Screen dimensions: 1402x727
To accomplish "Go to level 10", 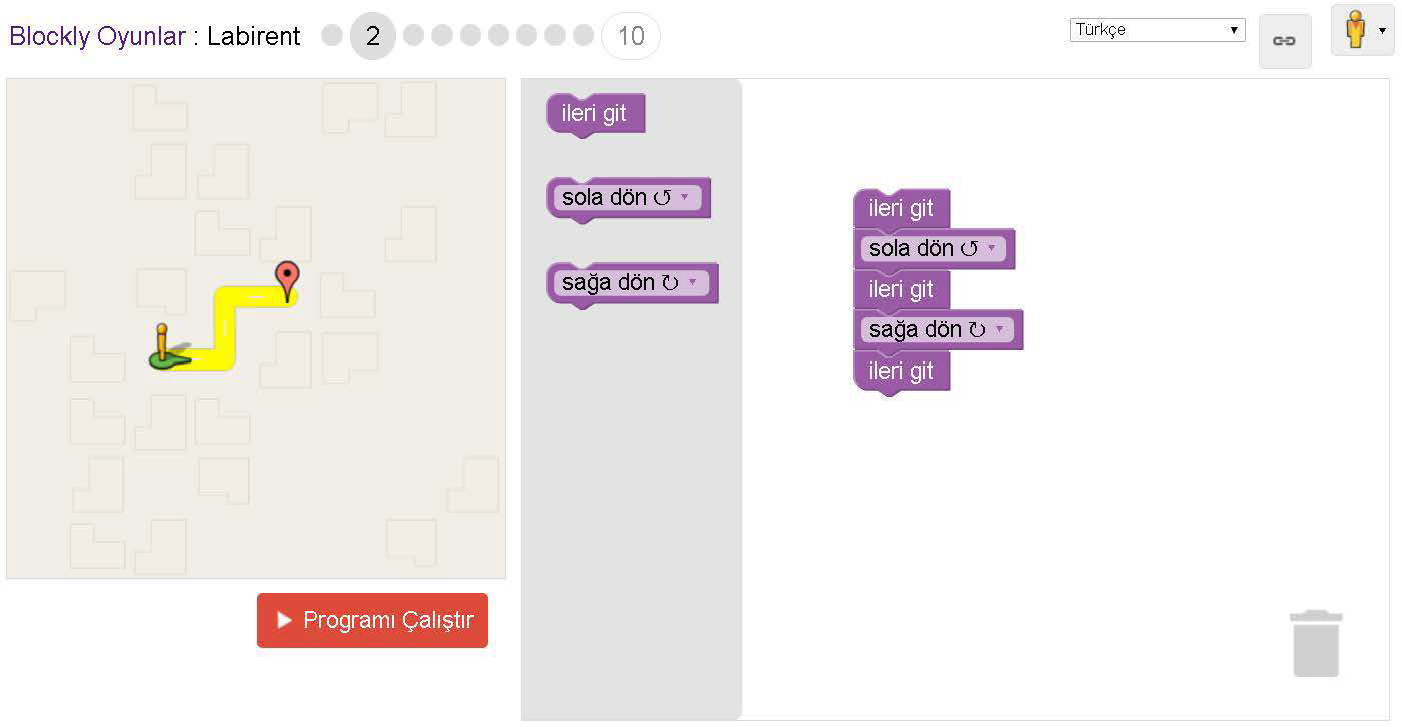I will 631,37.
